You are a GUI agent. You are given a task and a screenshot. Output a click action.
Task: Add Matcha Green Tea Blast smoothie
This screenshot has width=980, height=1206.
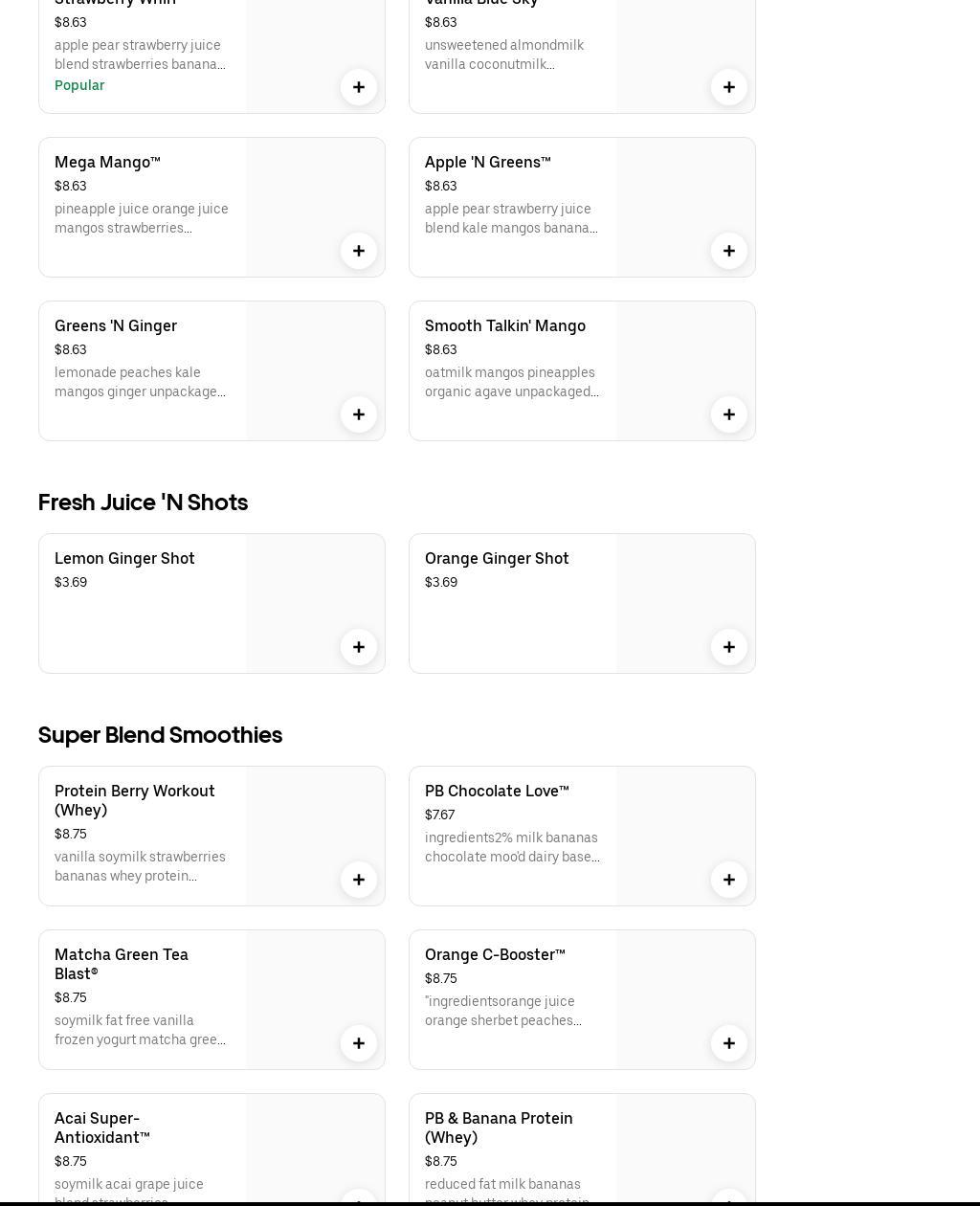359,1043
